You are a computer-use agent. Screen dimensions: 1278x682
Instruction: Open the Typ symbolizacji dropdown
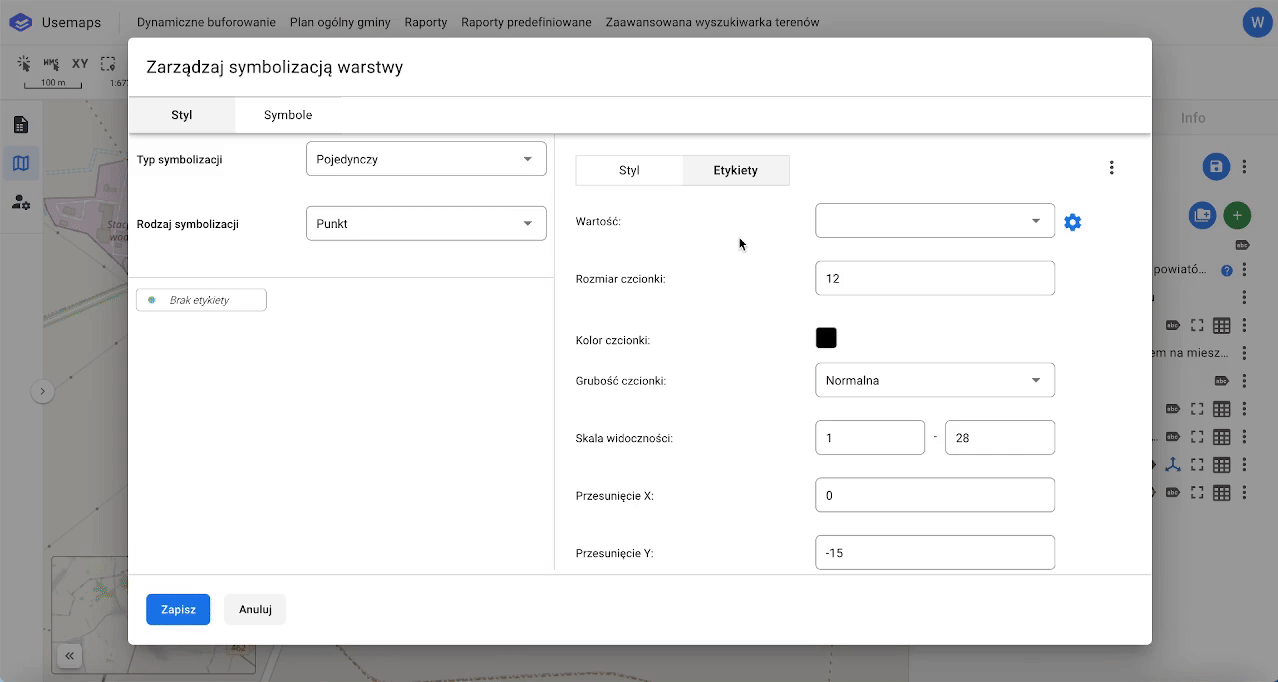tap(426, 159)
